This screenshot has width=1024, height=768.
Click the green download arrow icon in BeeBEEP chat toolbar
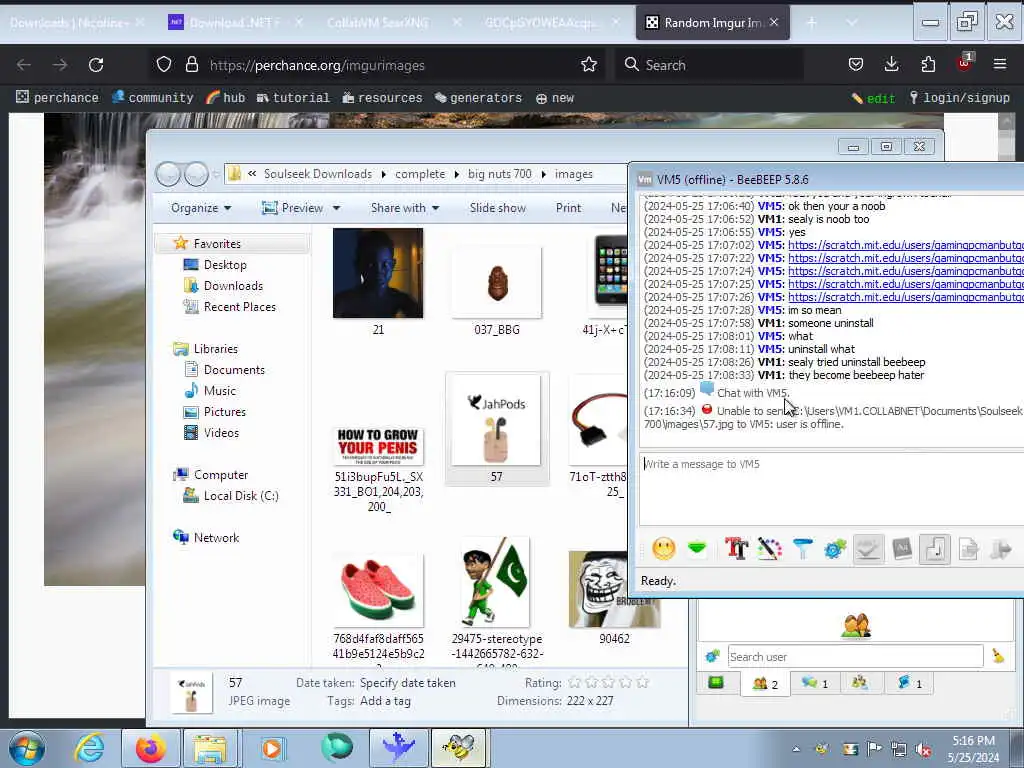697,549
